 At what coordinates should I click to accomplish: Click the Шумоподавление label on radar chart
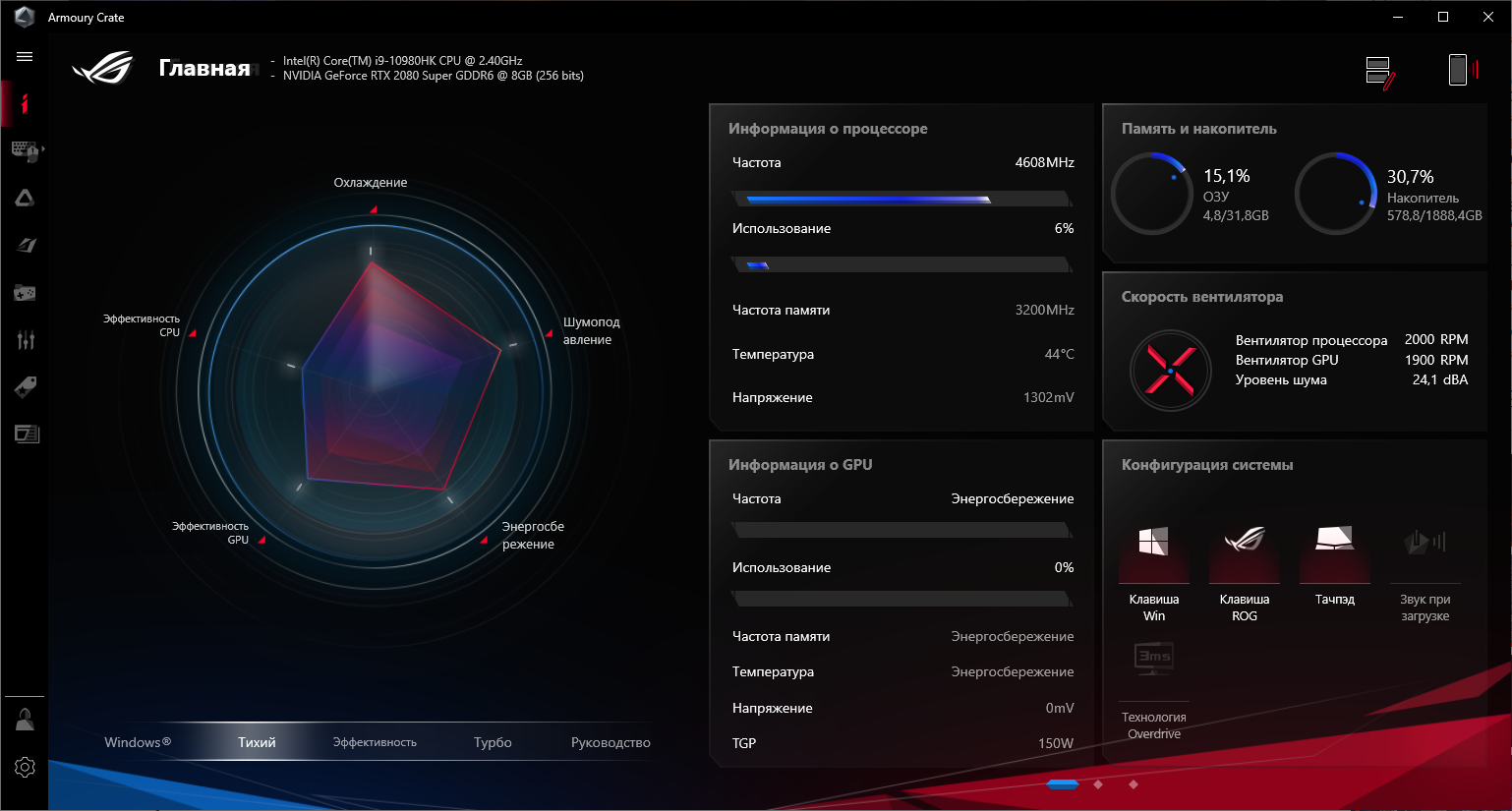pos(591,330)
